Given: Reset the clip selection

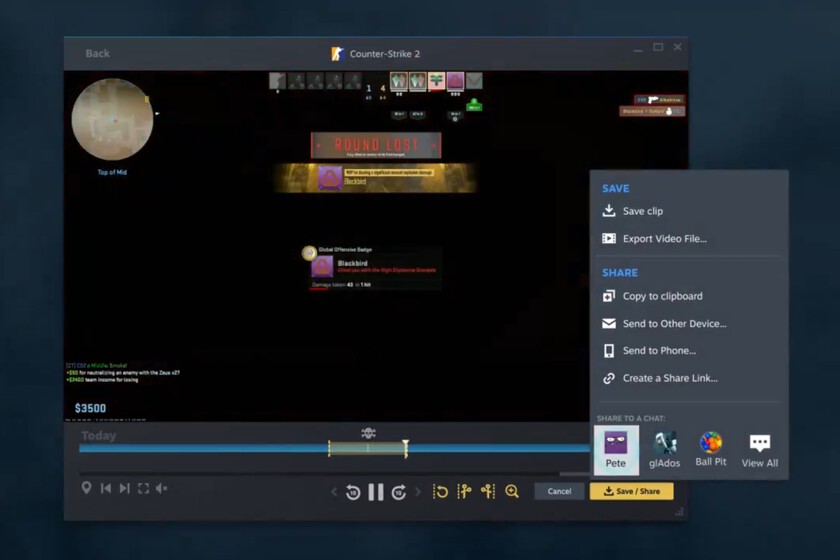Looking at the screenshot, I should point(440,491).
